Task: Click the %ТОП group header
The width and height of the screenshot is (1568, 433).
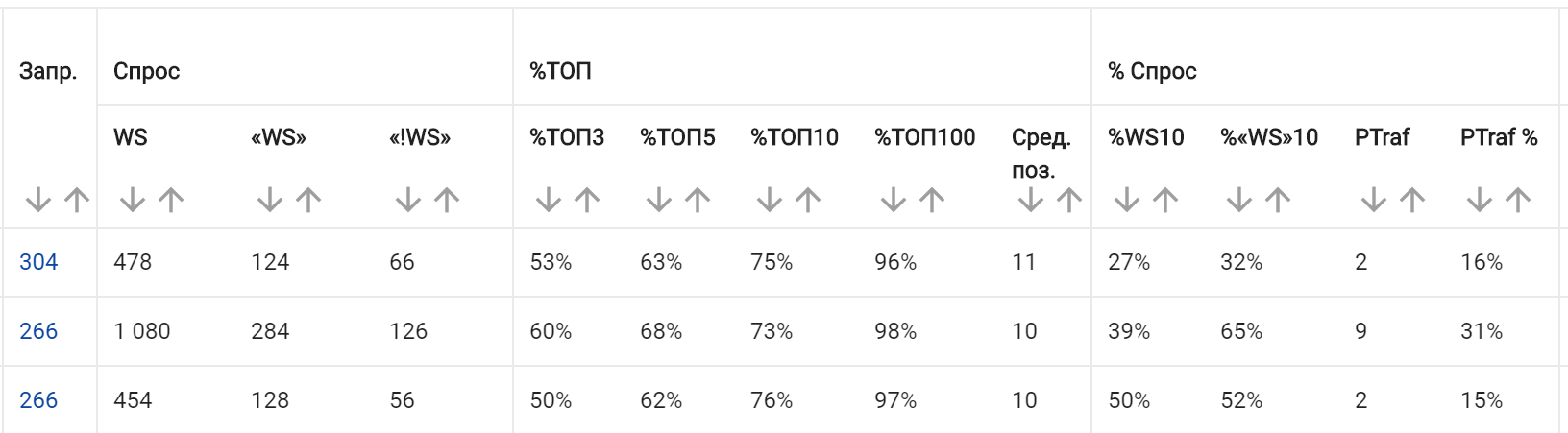Action: (560, 71)
